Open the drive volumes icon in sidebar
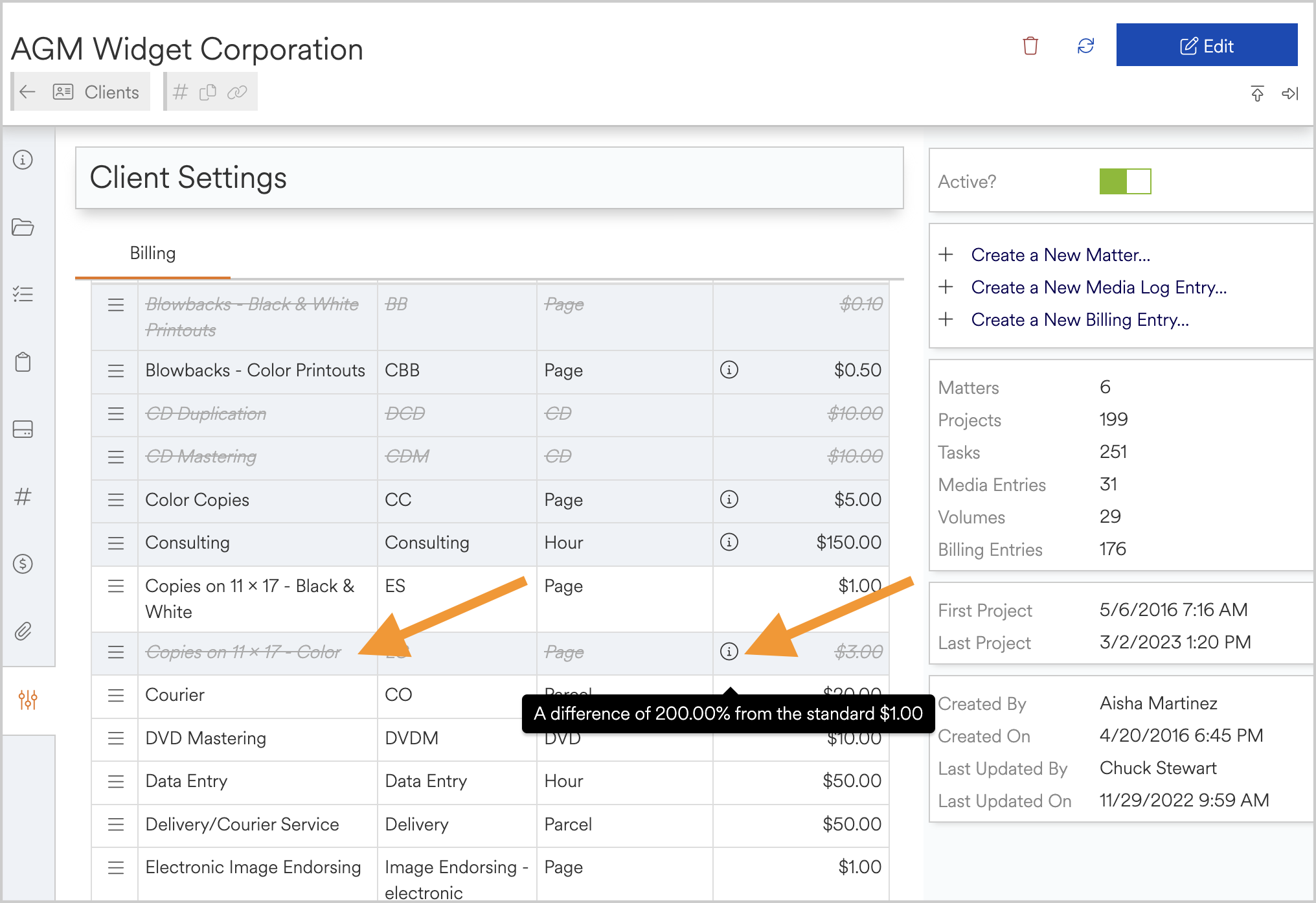 [23, 429]
